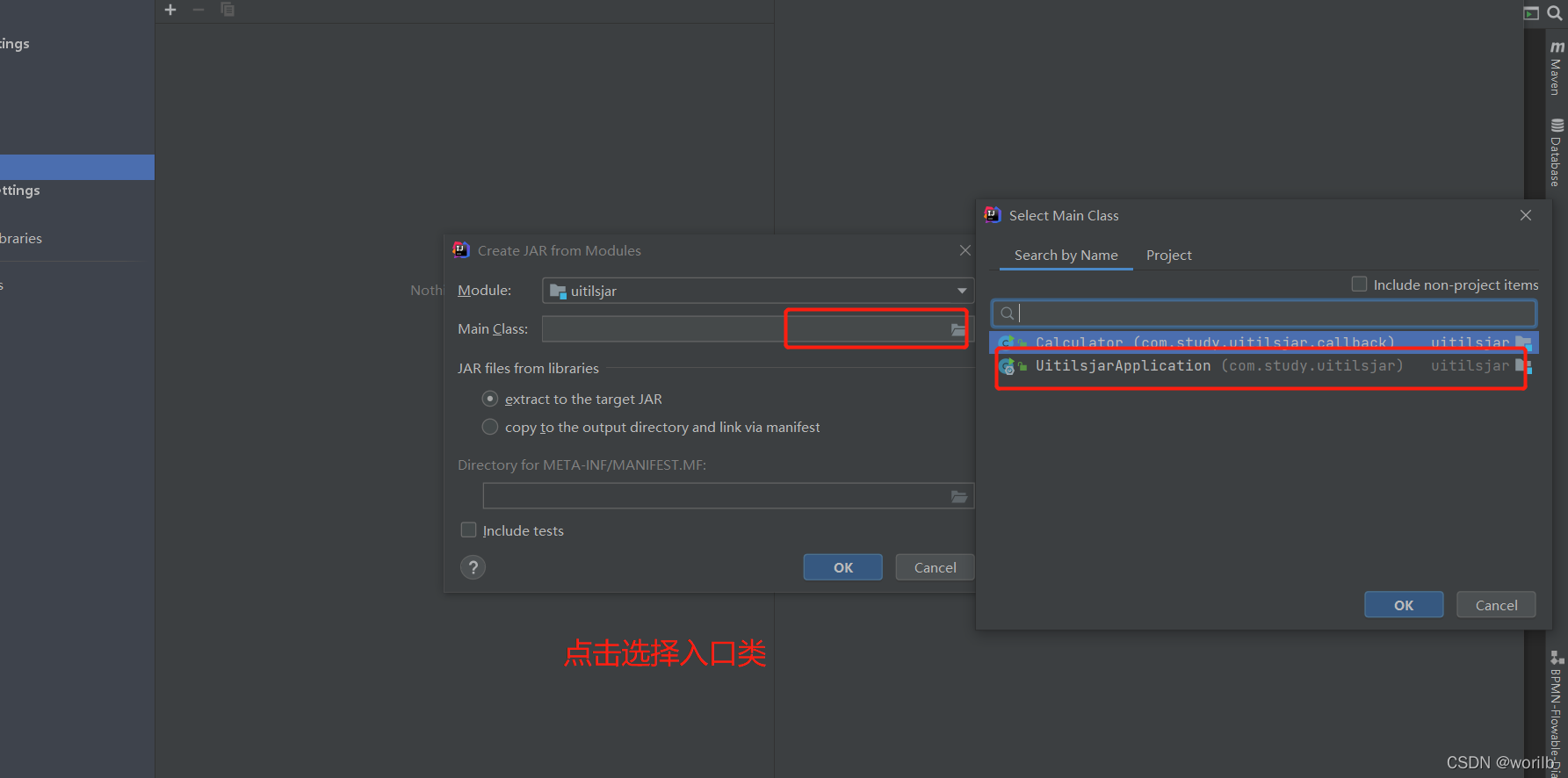This screenshot has height=778, width=1568.
Task: Switch to the Search by Name tab
Action: click(1066, 255)
